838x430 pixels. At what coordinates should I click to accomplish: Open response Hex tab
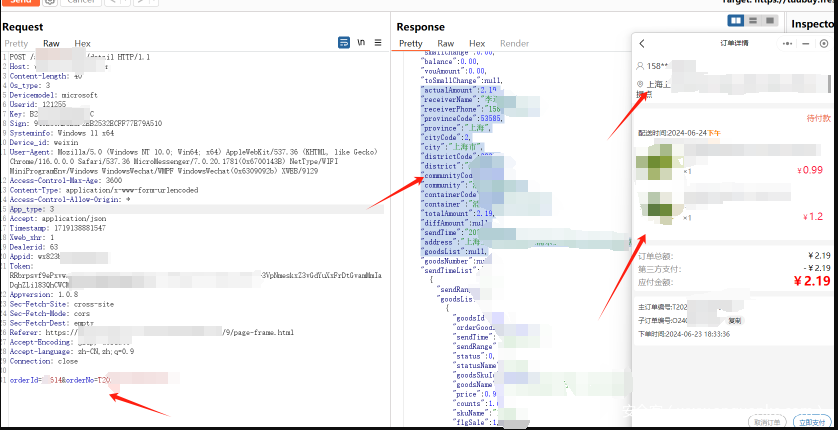pyautogui.click(x=477, y=43)
